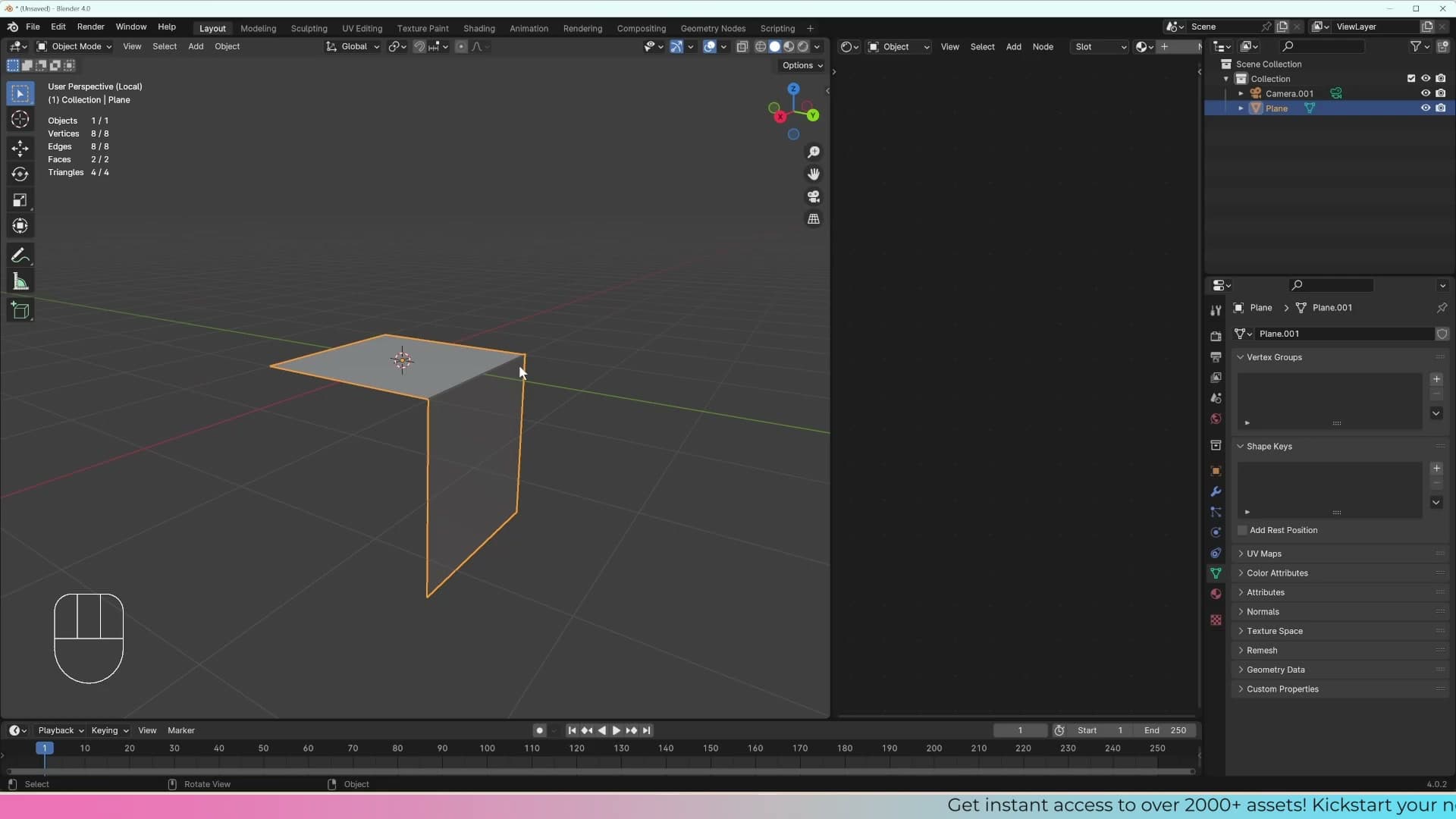Expand Camera.001 in the outliner
This screenshot has width=1456, height=819.
pyautogui.click(x=1241, y=93)
